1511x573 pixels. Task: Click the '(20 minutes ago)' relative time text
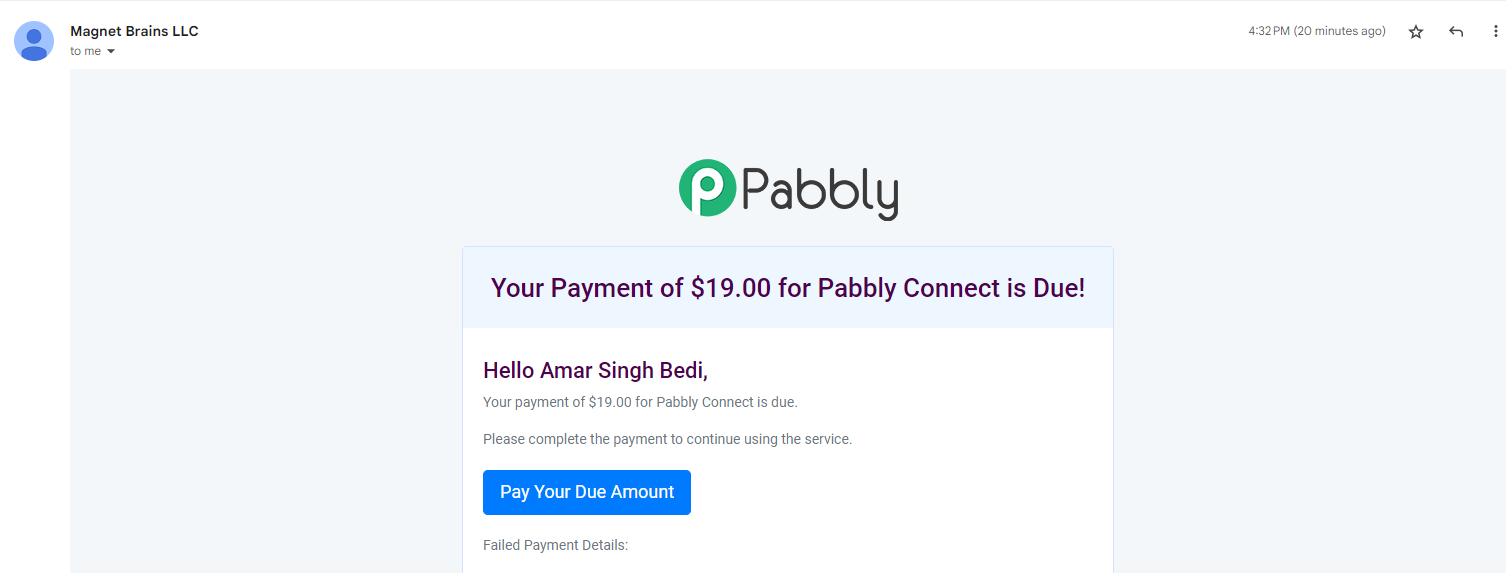click(1339, 31)
